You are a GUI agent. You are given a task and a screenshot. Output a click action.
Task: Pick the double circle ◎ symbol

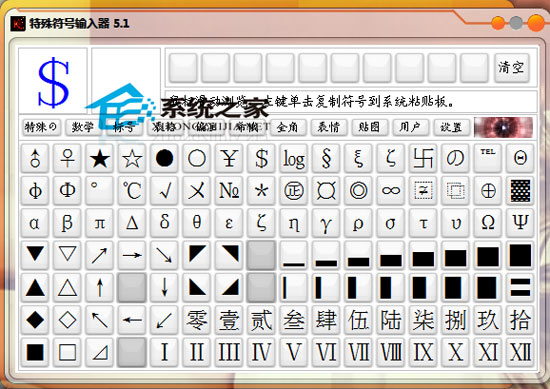358,191
